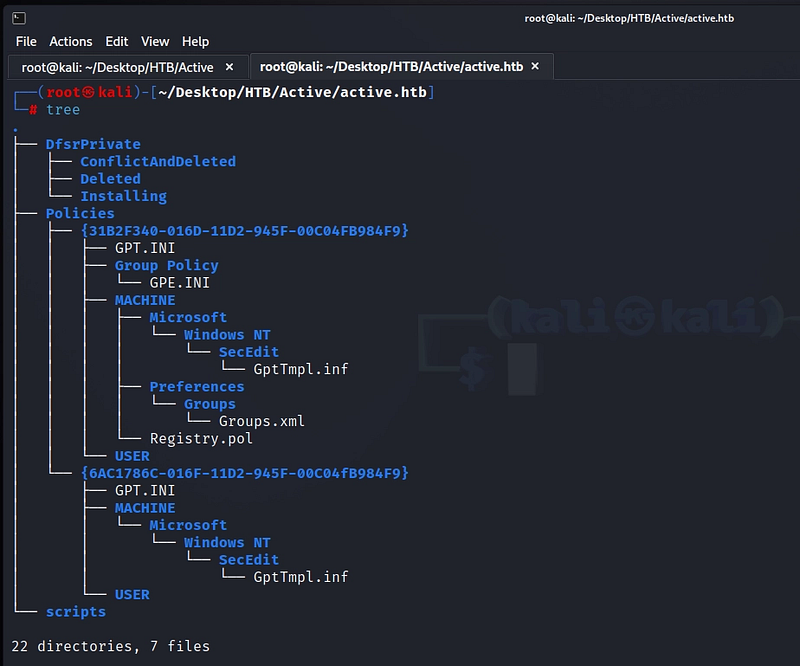Click the Group Policy directory entry
This screenshot has width=800, height=666.
pyautogui.click(x=166, y=266)
